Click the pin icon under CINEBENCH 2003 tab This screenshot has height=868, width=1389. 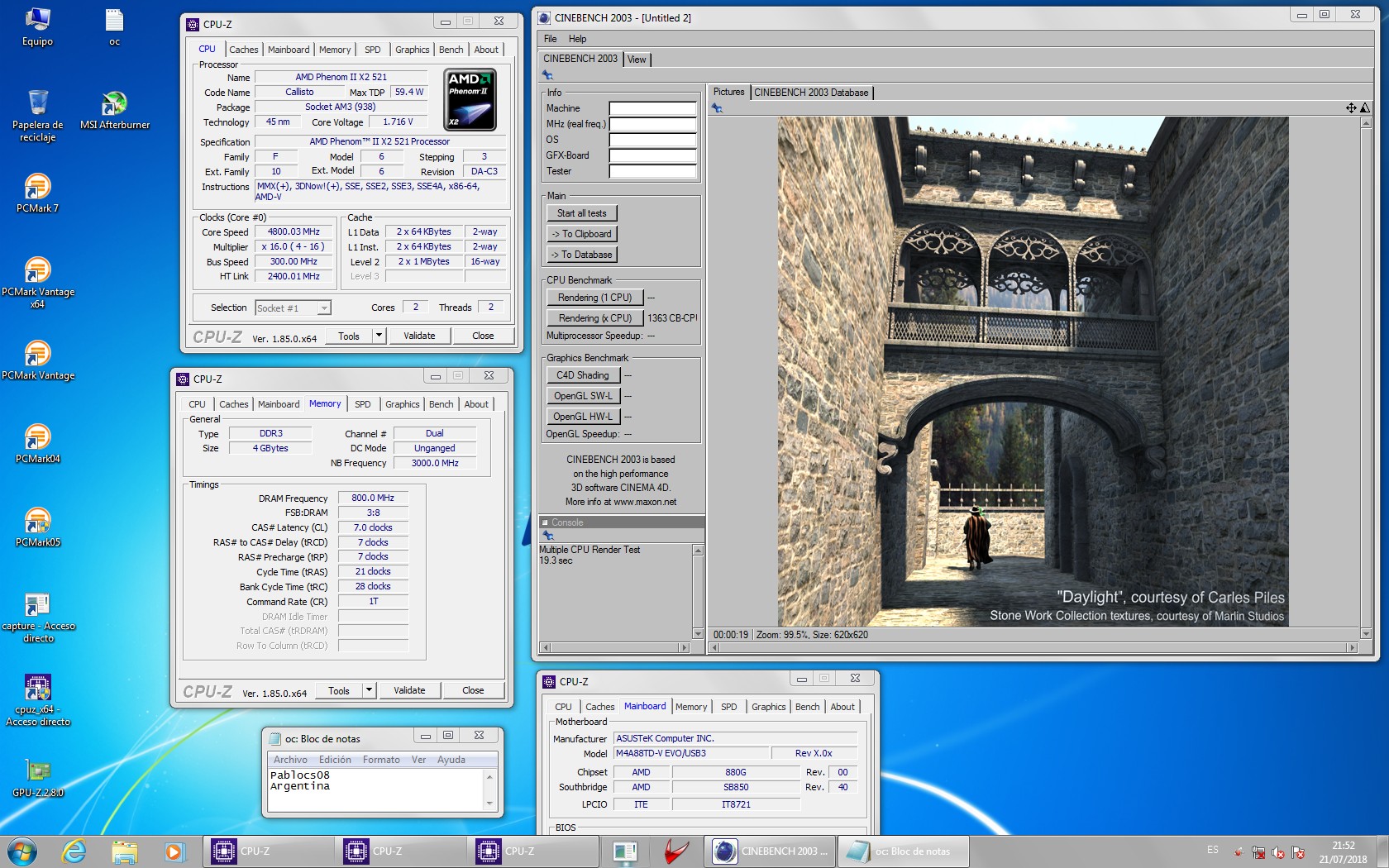(x=547, y=75)
